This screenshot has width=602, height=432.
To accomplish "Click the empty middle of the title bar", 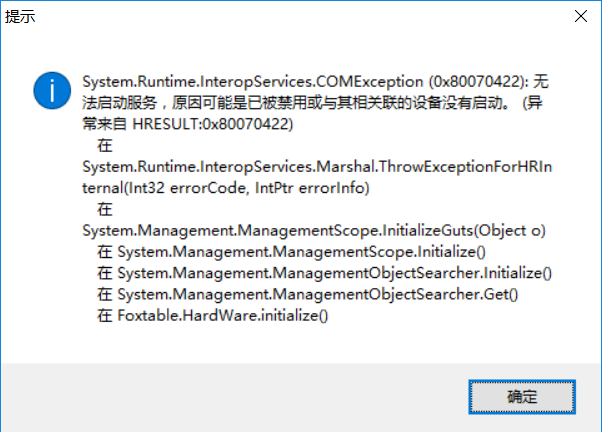I will click(x=300, y=18).
